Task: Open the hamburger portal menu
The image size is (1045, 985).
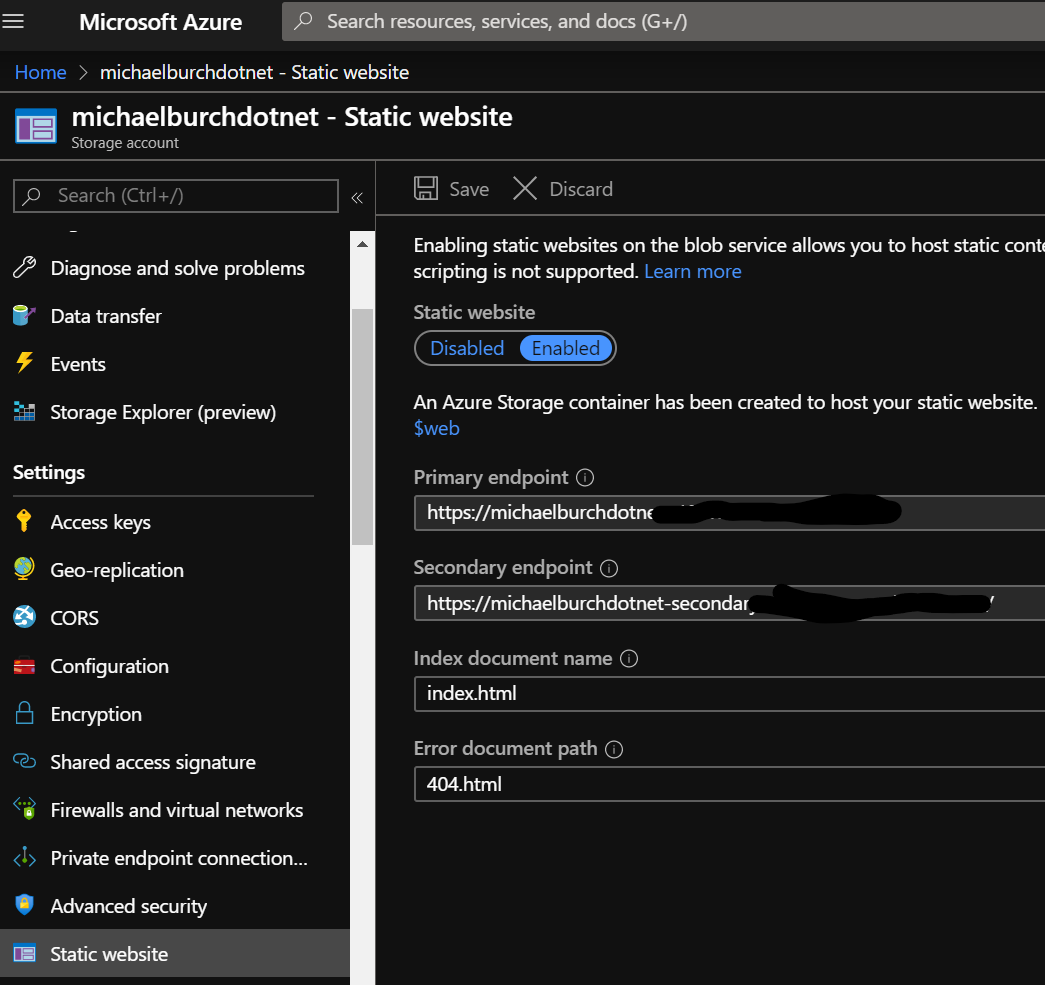Action: click(13, 21)
